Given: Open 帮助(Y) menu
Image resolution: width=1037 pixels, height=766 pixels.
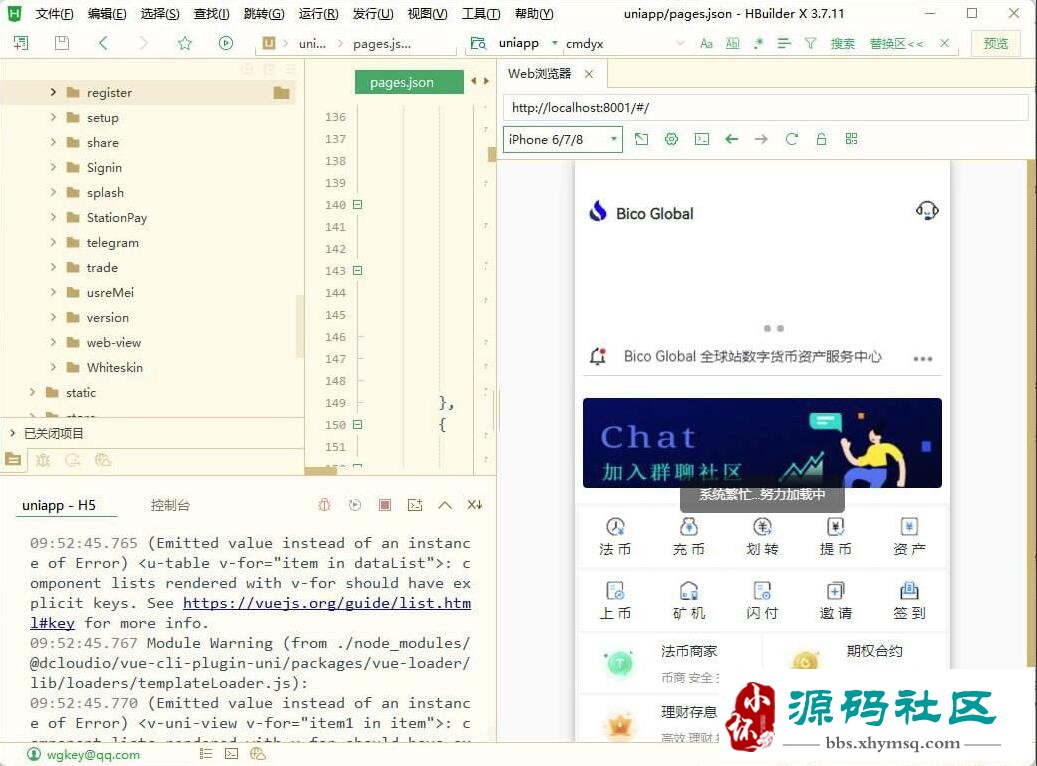Looking at the screenshot, I should coord(534,13).
